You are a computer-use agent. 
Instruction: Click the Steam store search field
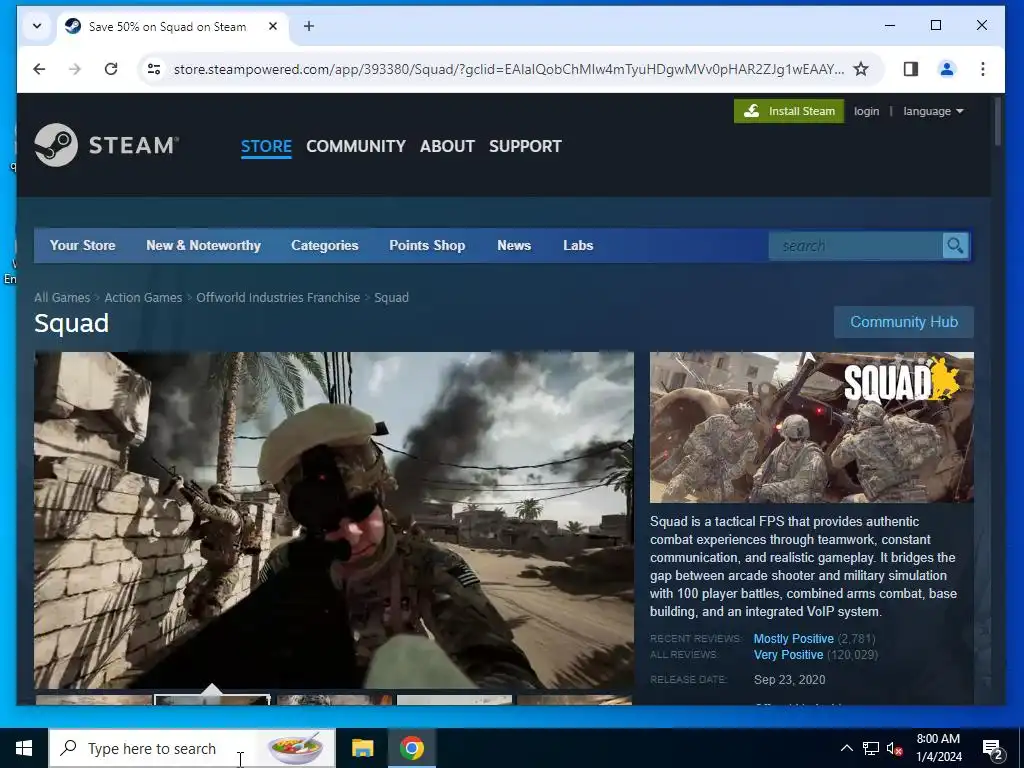click(x=856, y=246)
